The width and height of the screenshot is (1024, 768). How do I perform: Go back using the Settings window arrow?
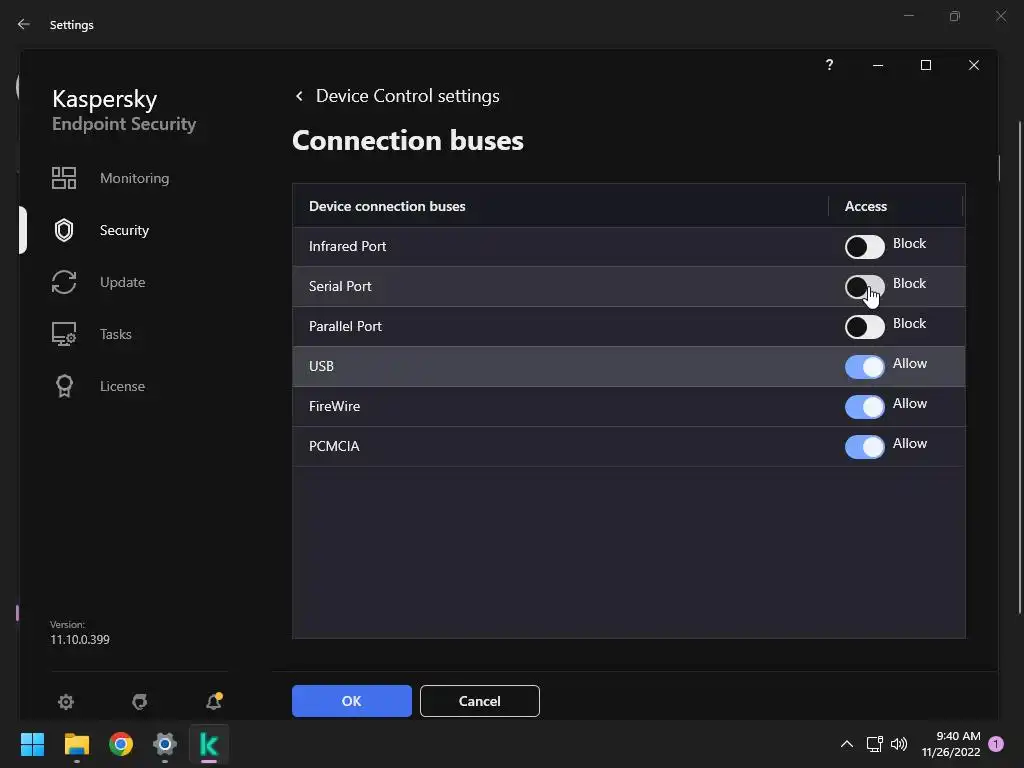pos(24,24)
